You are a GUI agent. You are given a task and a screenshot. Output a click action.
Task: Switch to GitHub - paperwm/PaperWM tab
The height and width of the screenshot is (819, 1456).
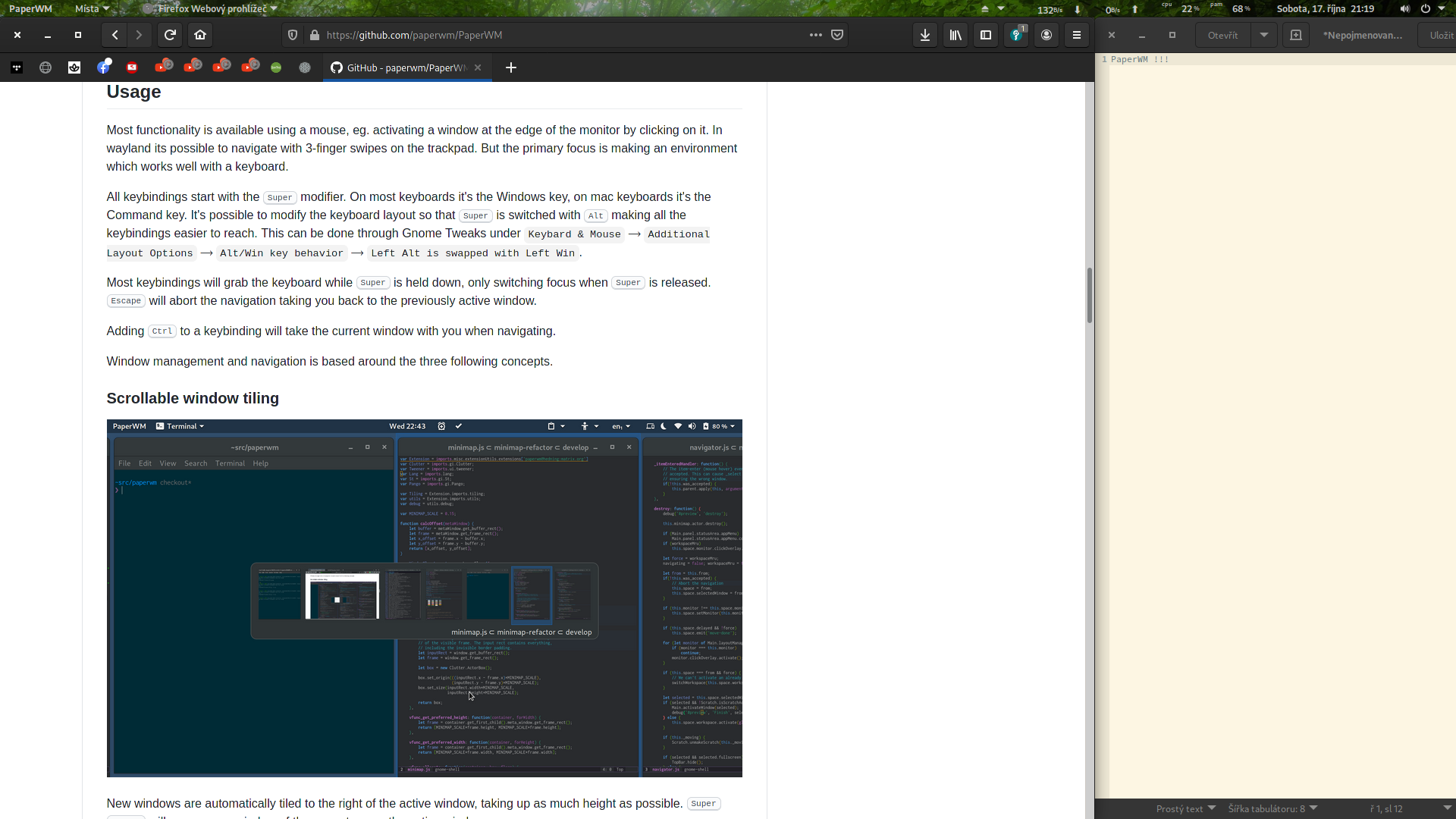[x=407, y=67]
